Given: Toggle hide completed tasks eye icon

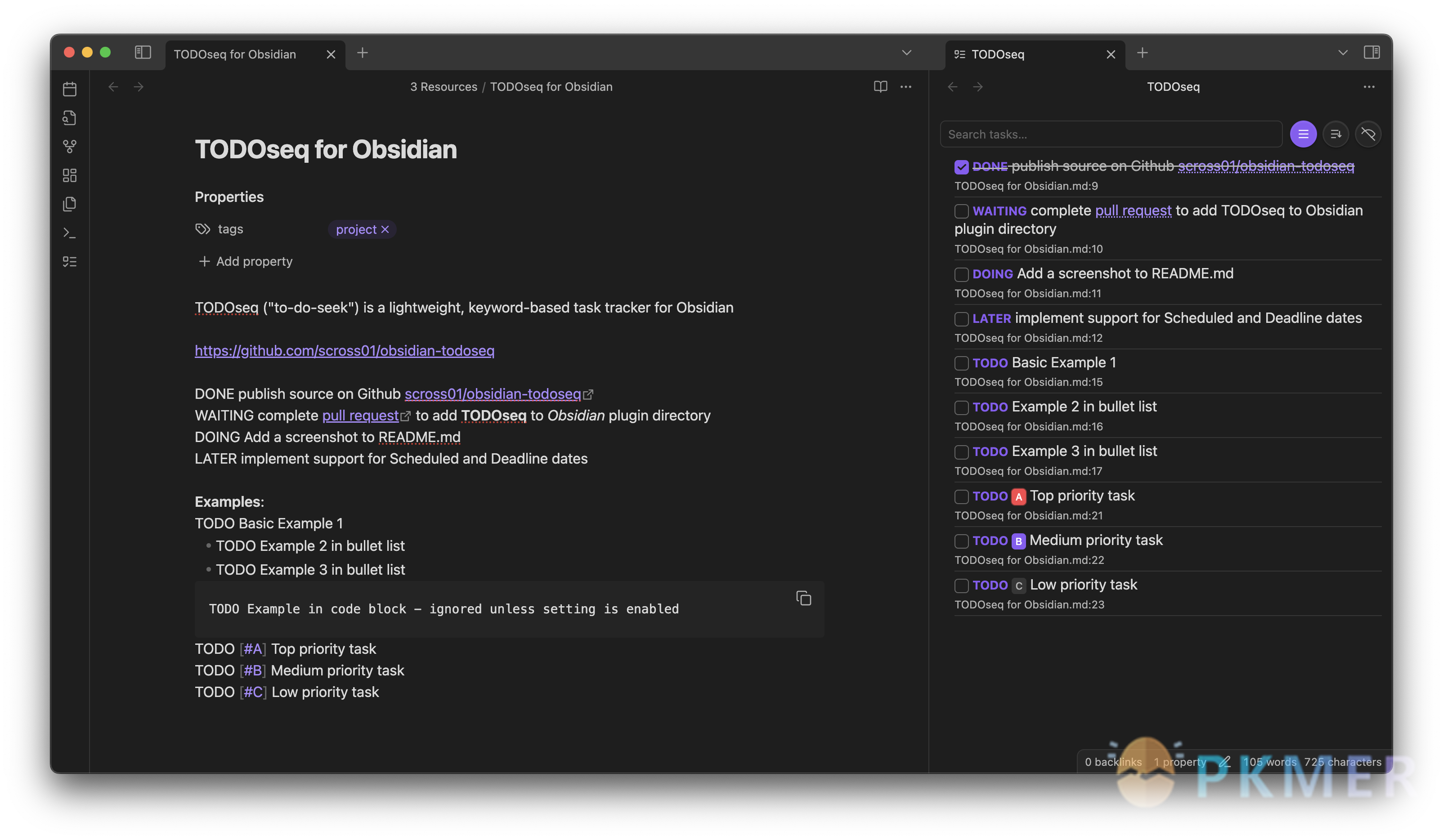Looking at the screenshot, I should click(1368, 134).
